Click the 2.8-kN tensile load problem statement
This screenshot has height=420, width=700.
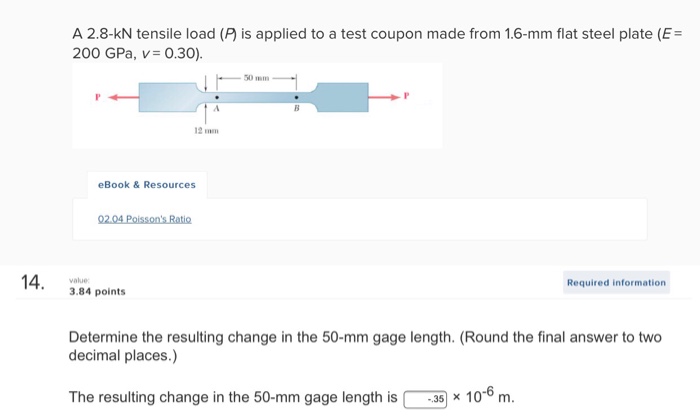point(377,43)
